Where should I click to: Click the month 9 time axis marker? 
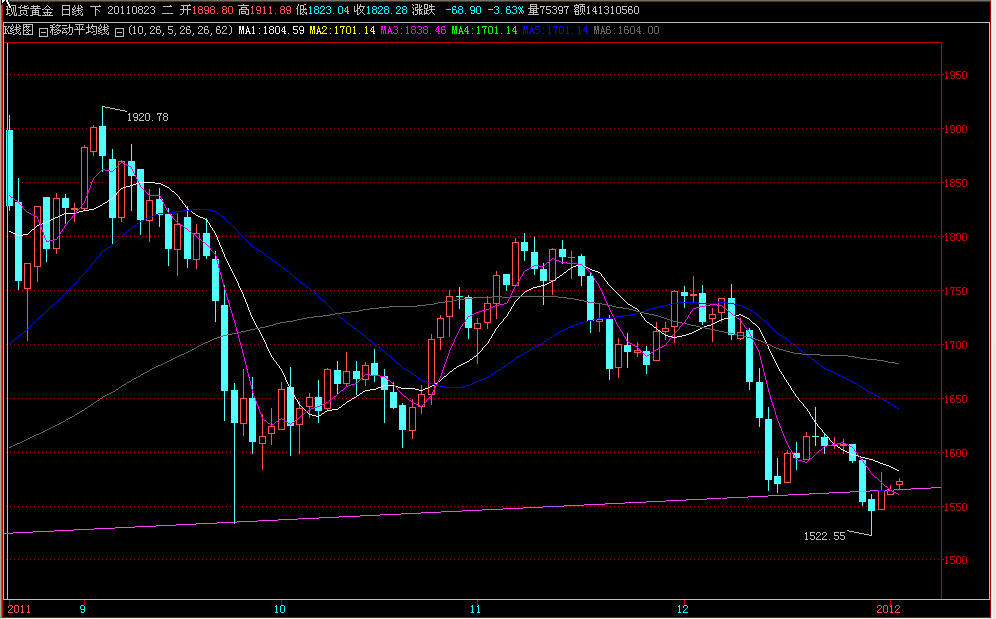click(x=83, y=609)
